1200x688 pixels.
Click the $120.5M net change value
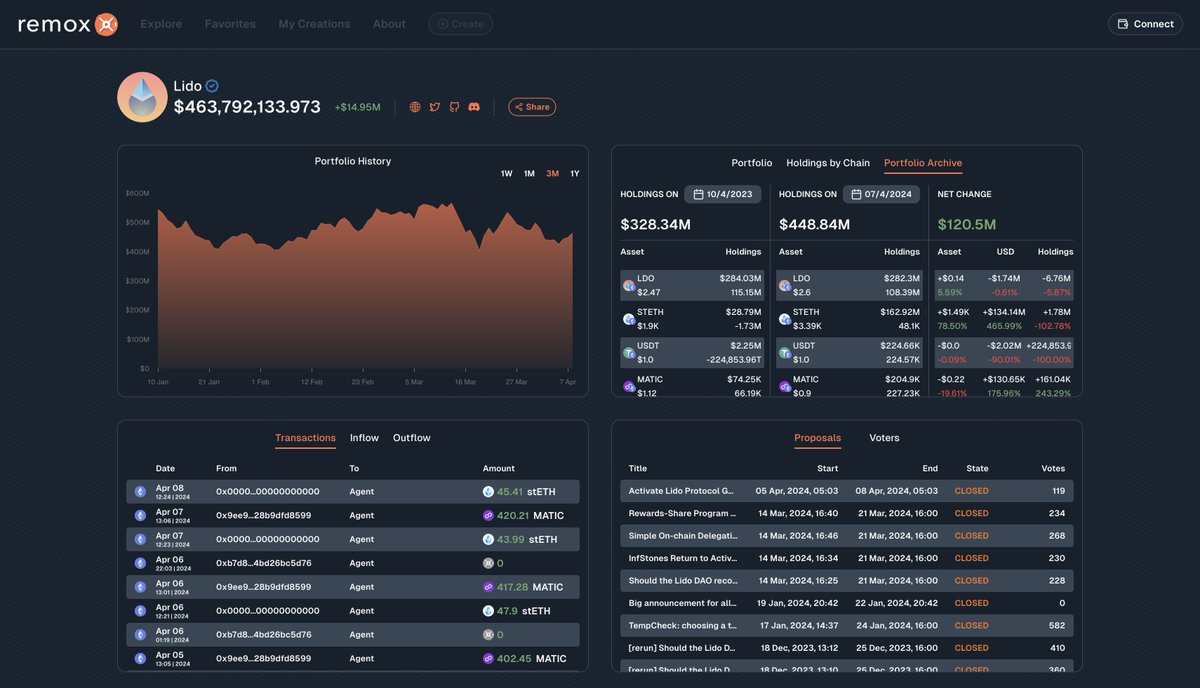(967, 225)
